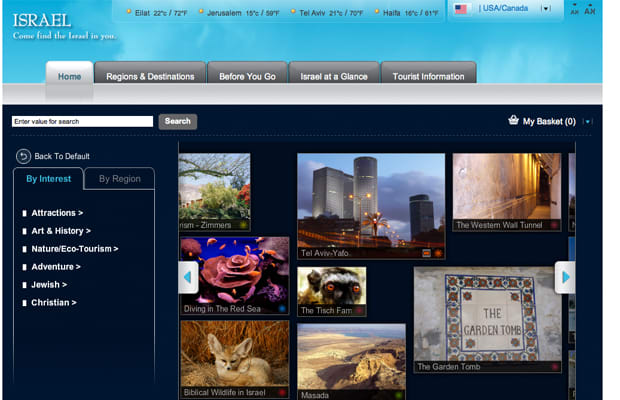
Task: Open The Garden Tomb thumbnail
Action: tap(488, 319)
